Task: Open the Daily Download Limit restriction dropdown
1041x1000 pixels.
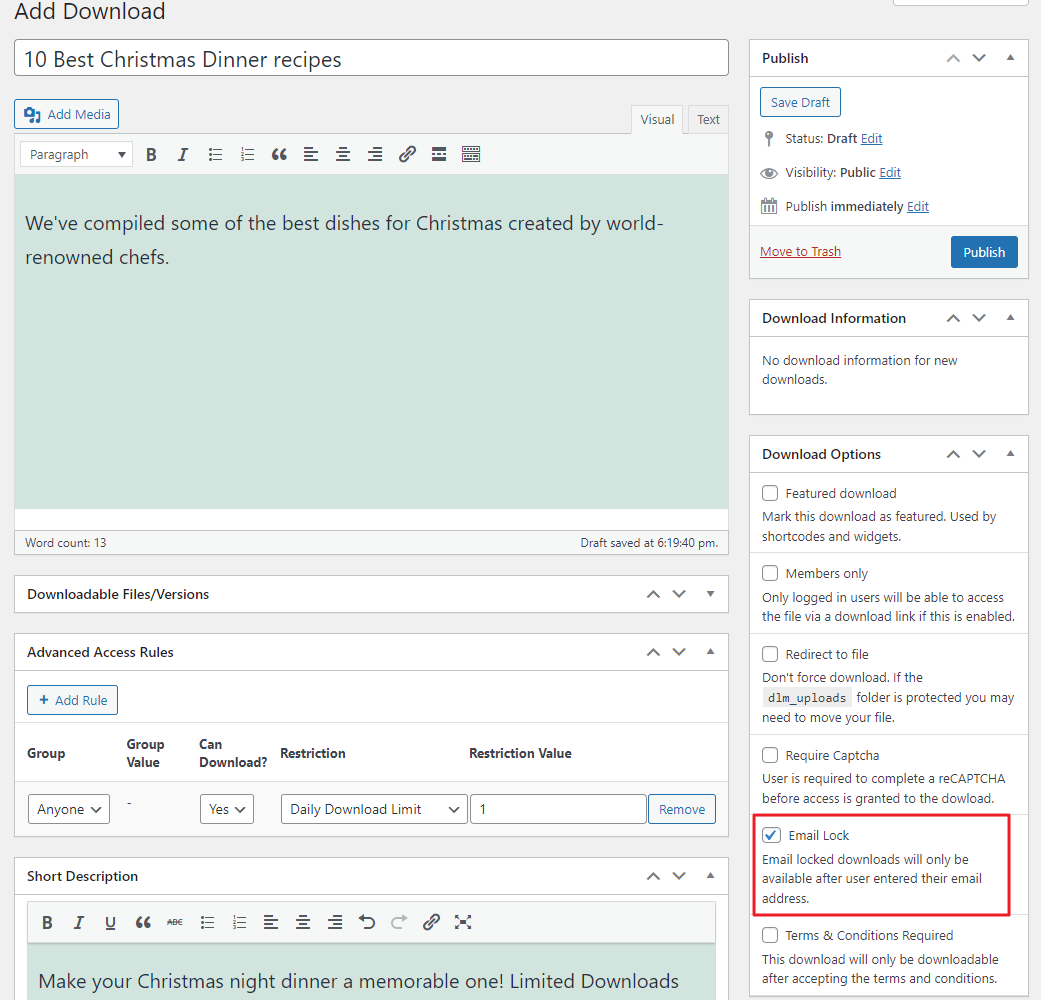Action: coord(374,809)
